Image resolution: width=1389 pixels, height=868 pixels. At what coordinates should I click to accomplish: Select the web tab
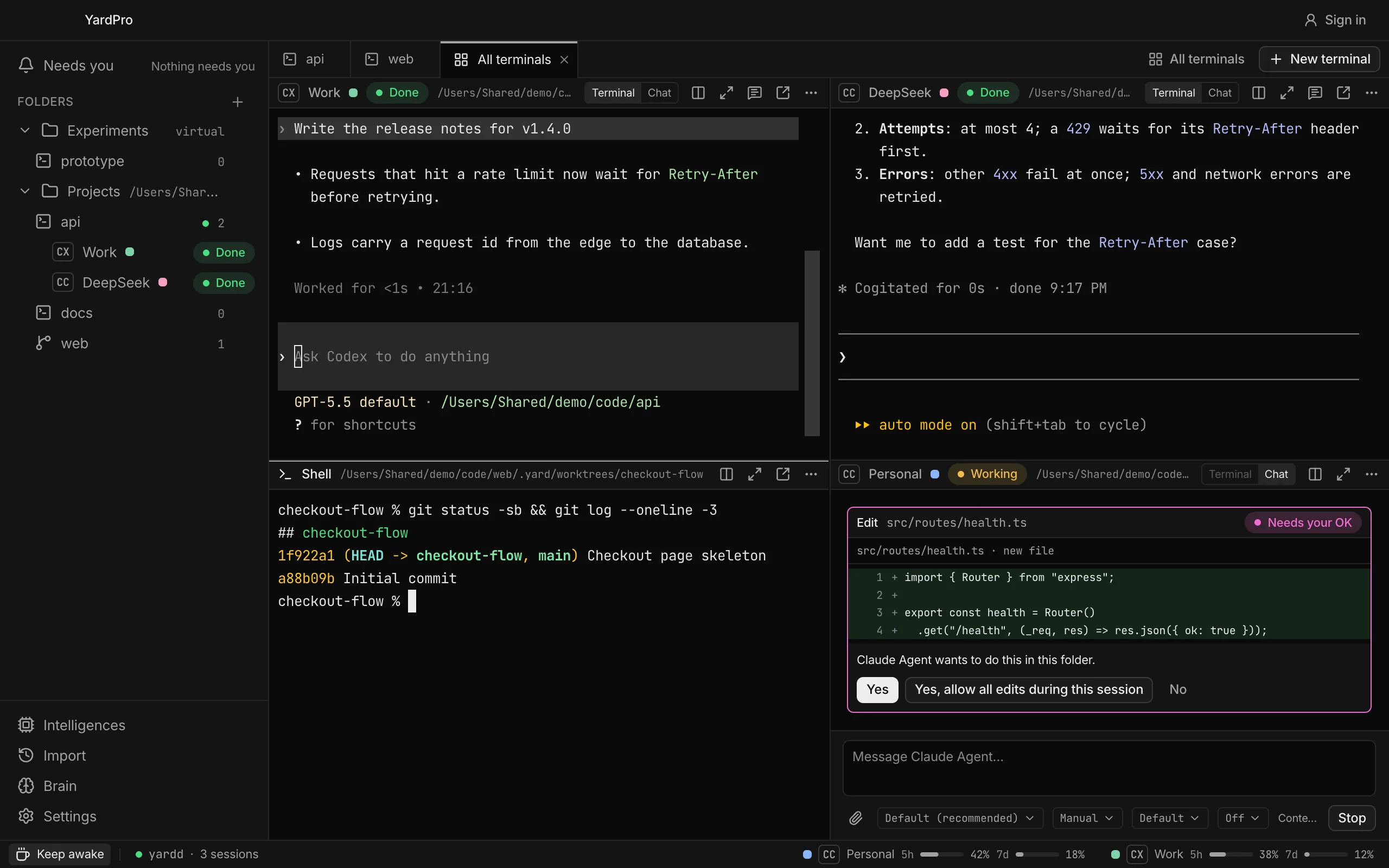395,59
